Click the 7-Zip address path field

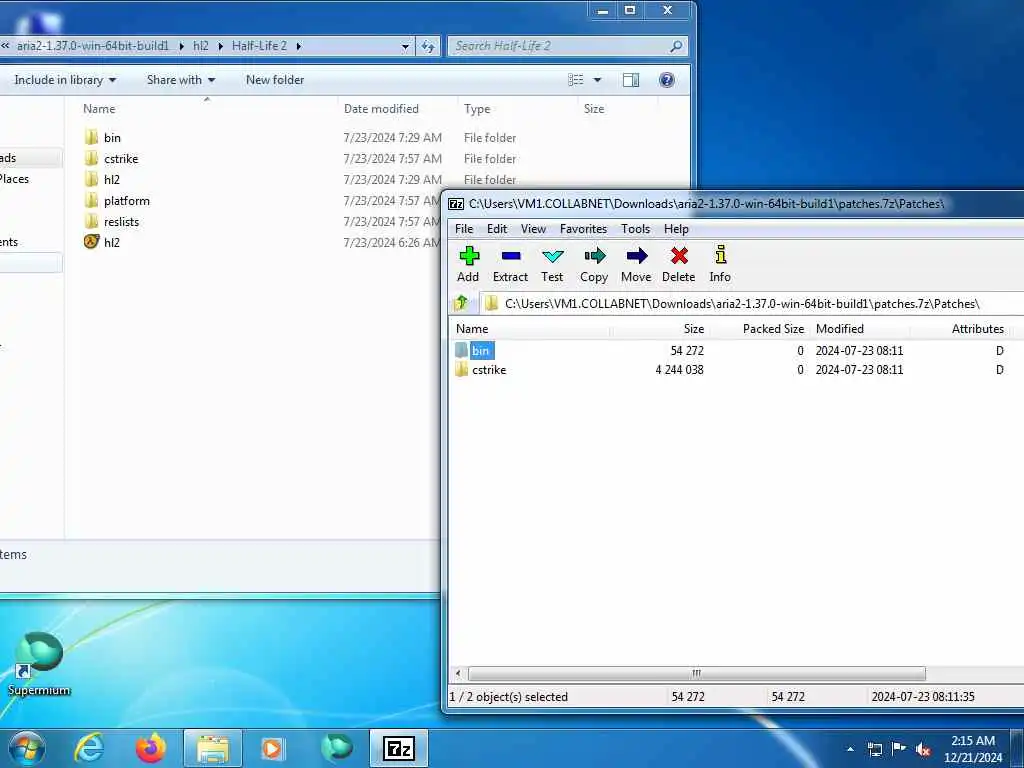click(x=751, y=304)
